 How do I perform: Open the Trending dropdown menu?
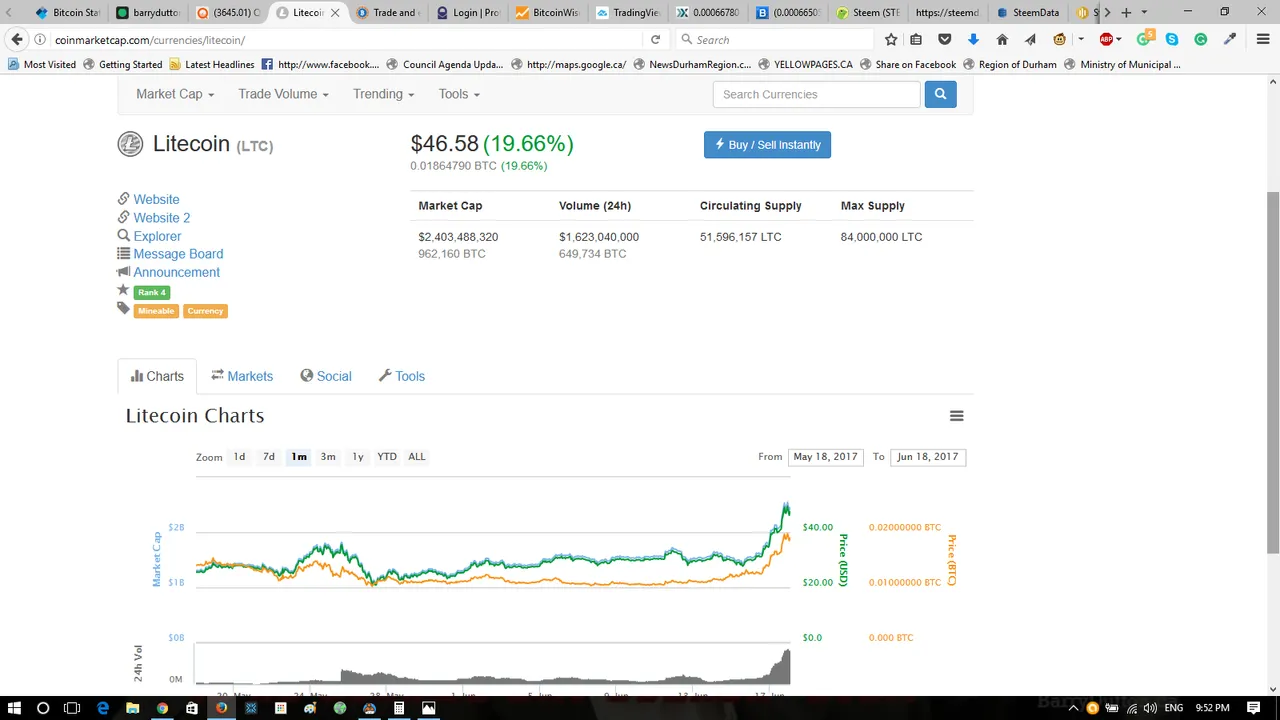click(383, 94)
